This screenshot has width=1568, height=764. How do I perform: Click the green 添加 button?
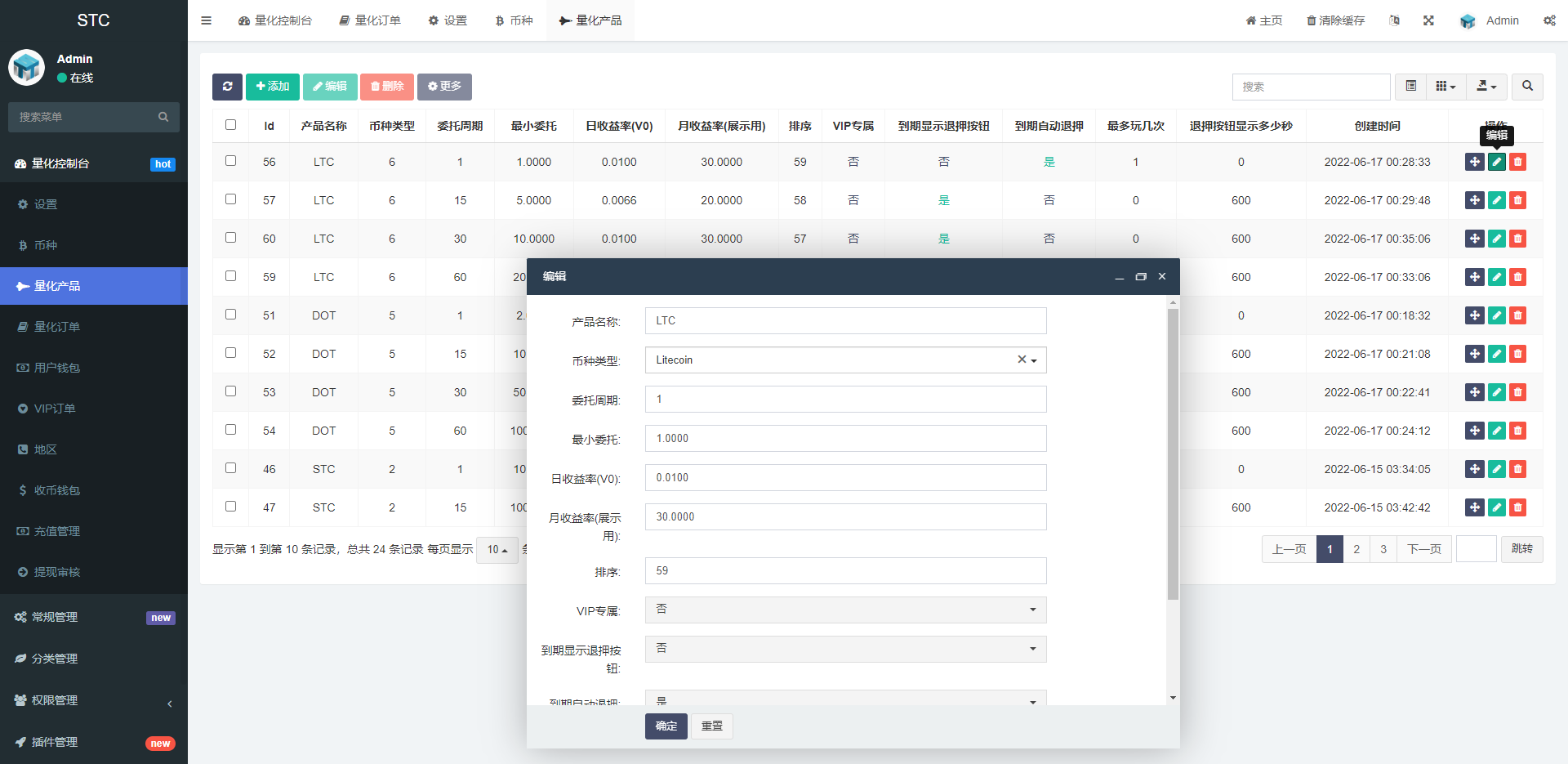(272, 87)
